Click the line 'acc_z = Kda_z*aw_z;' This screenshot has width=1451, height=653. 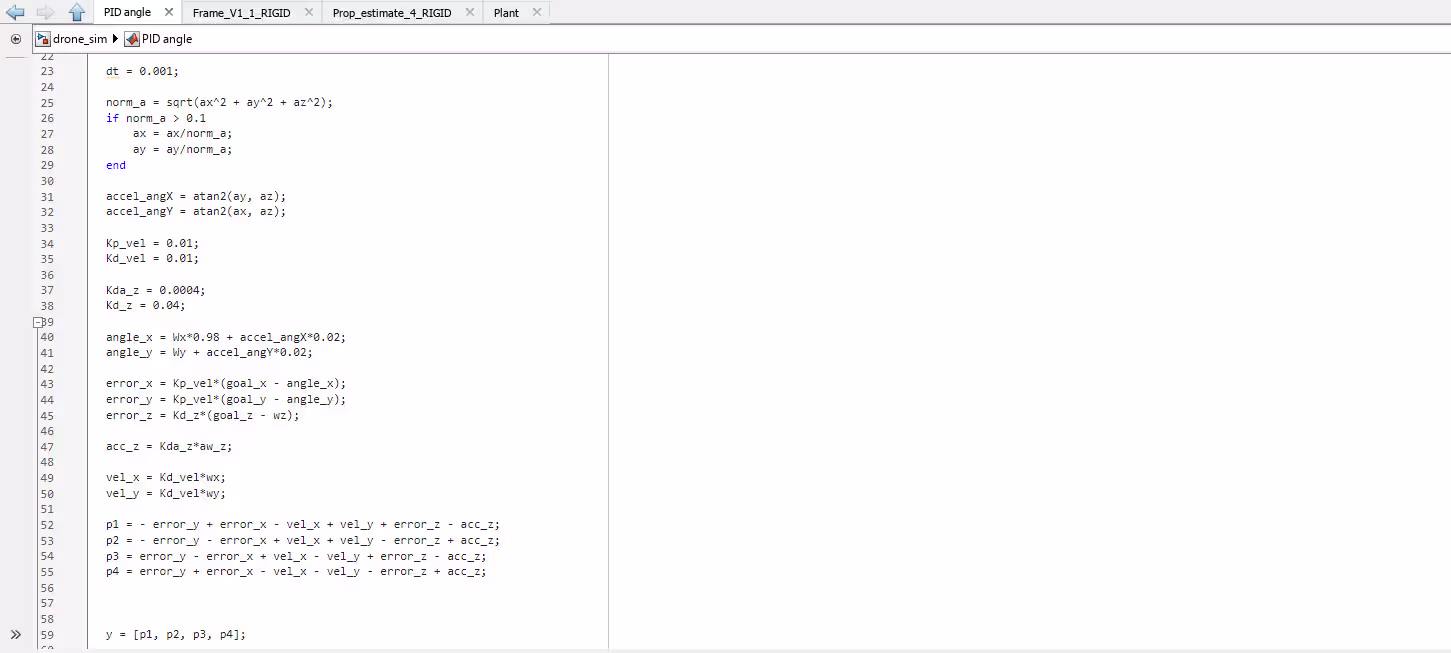pyautogui.click(x=169, y=447)
